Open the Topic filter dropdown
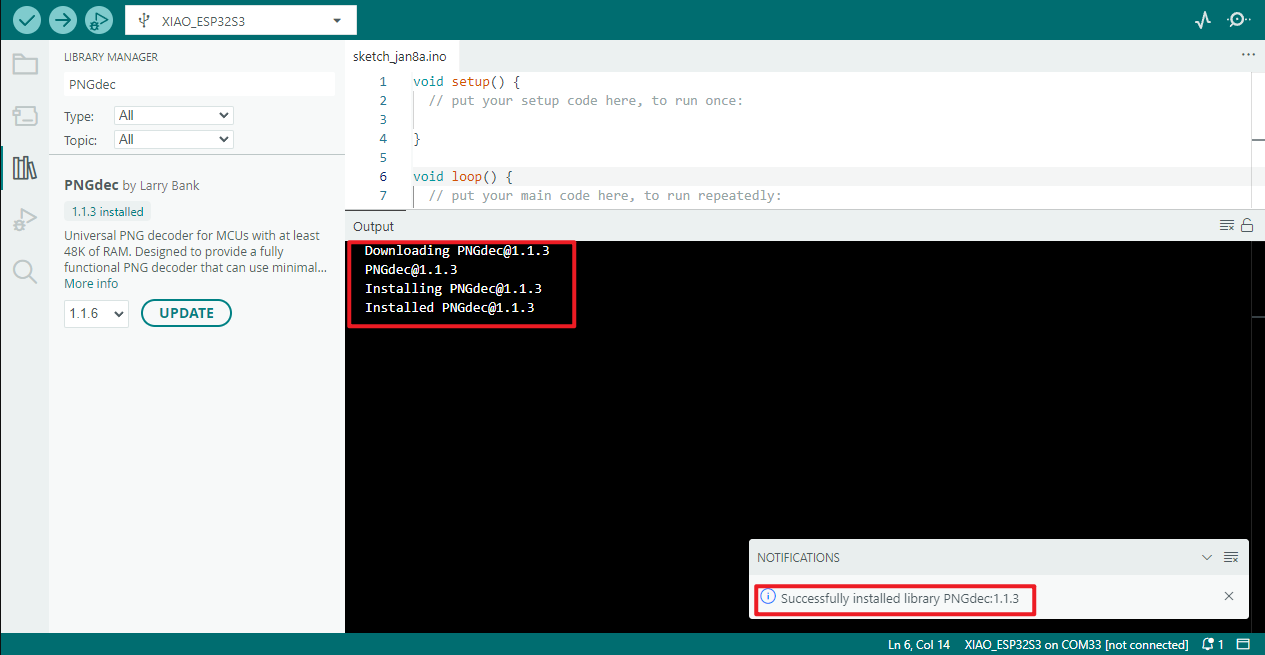 (173, 140)
